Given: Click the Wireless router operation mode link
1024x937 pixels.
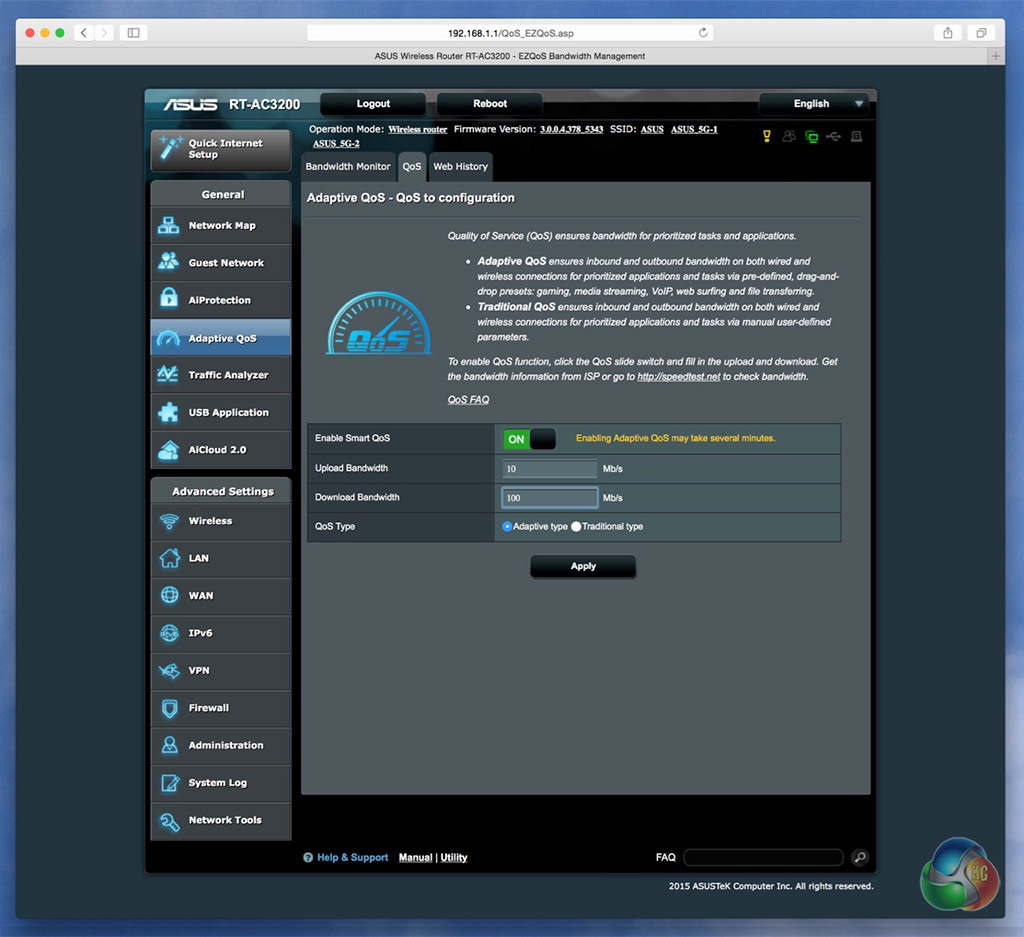Looking at the screenshot, I should [x=417, y=129].
